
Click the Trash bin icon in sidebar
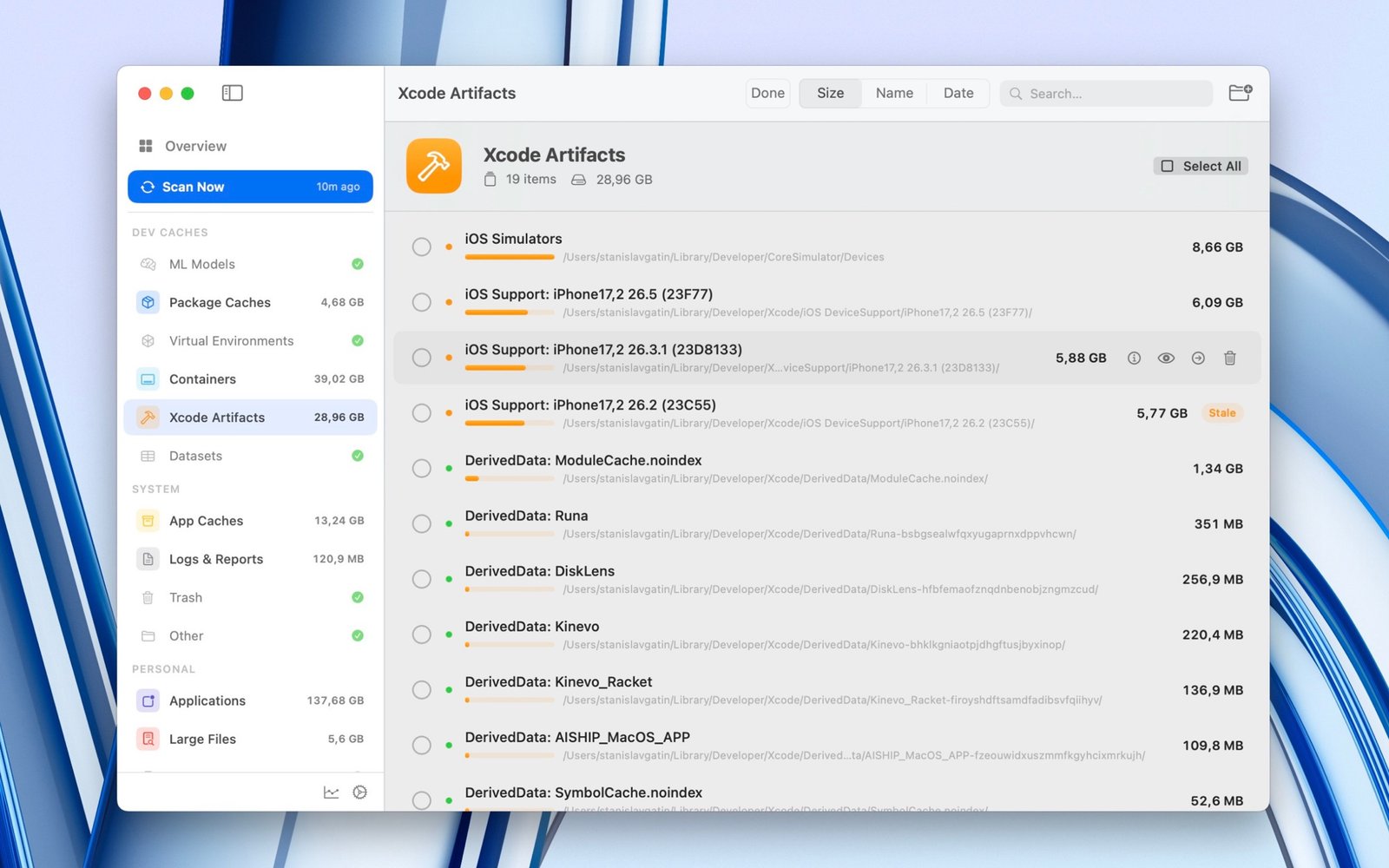(x=148, y=597)
